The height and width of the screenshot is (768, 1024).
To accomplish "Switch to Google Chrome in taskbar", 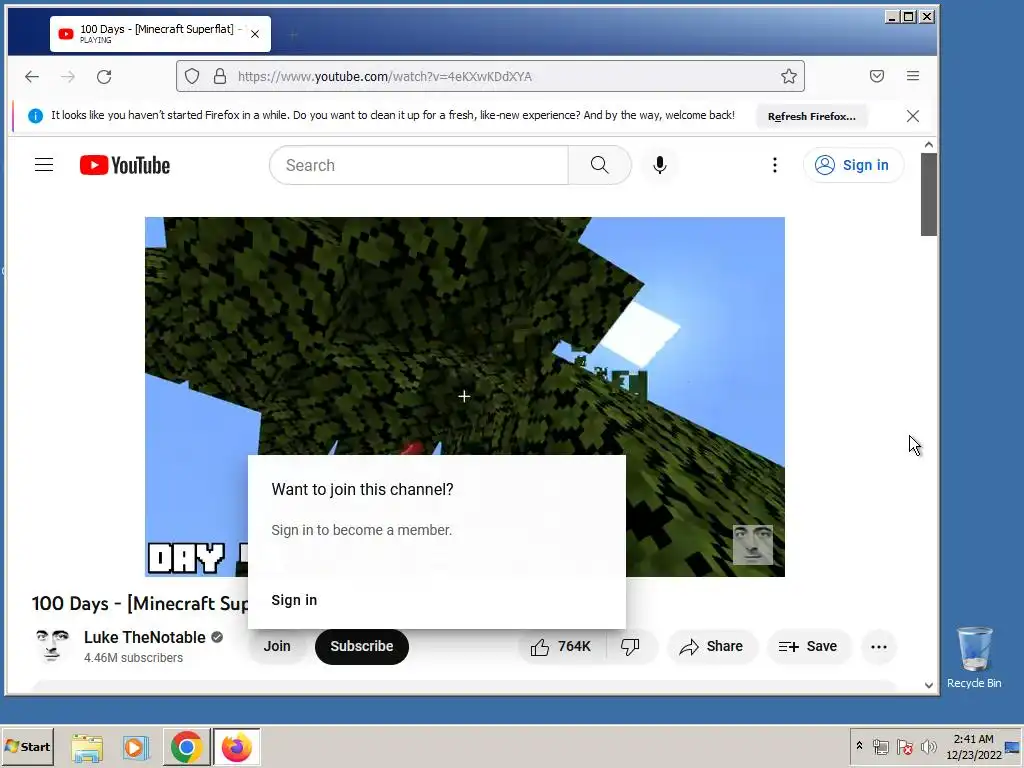I will tap(187, 747).
